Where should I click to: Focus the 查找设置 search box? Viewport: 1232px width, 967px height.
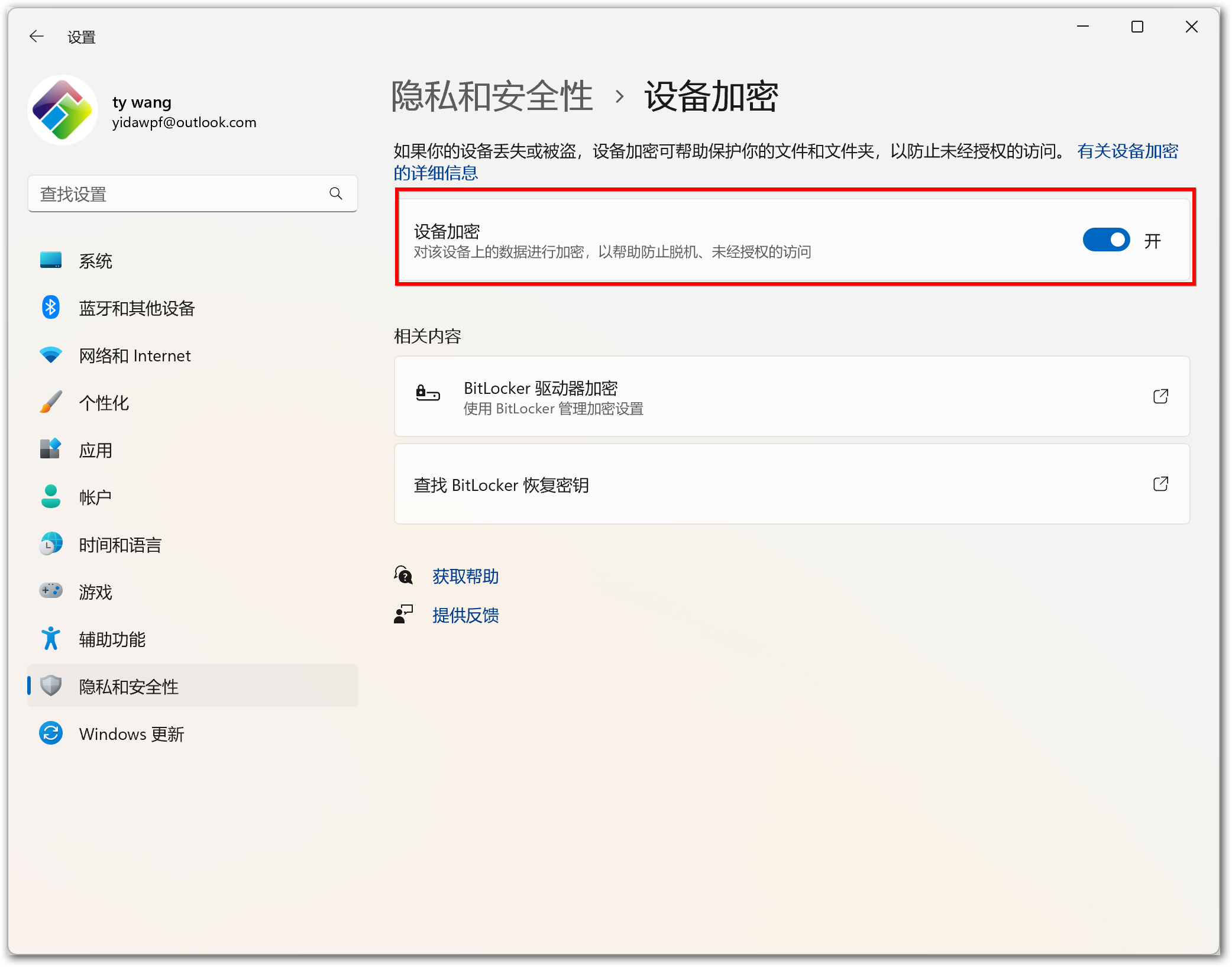click(x=192, y=194)
